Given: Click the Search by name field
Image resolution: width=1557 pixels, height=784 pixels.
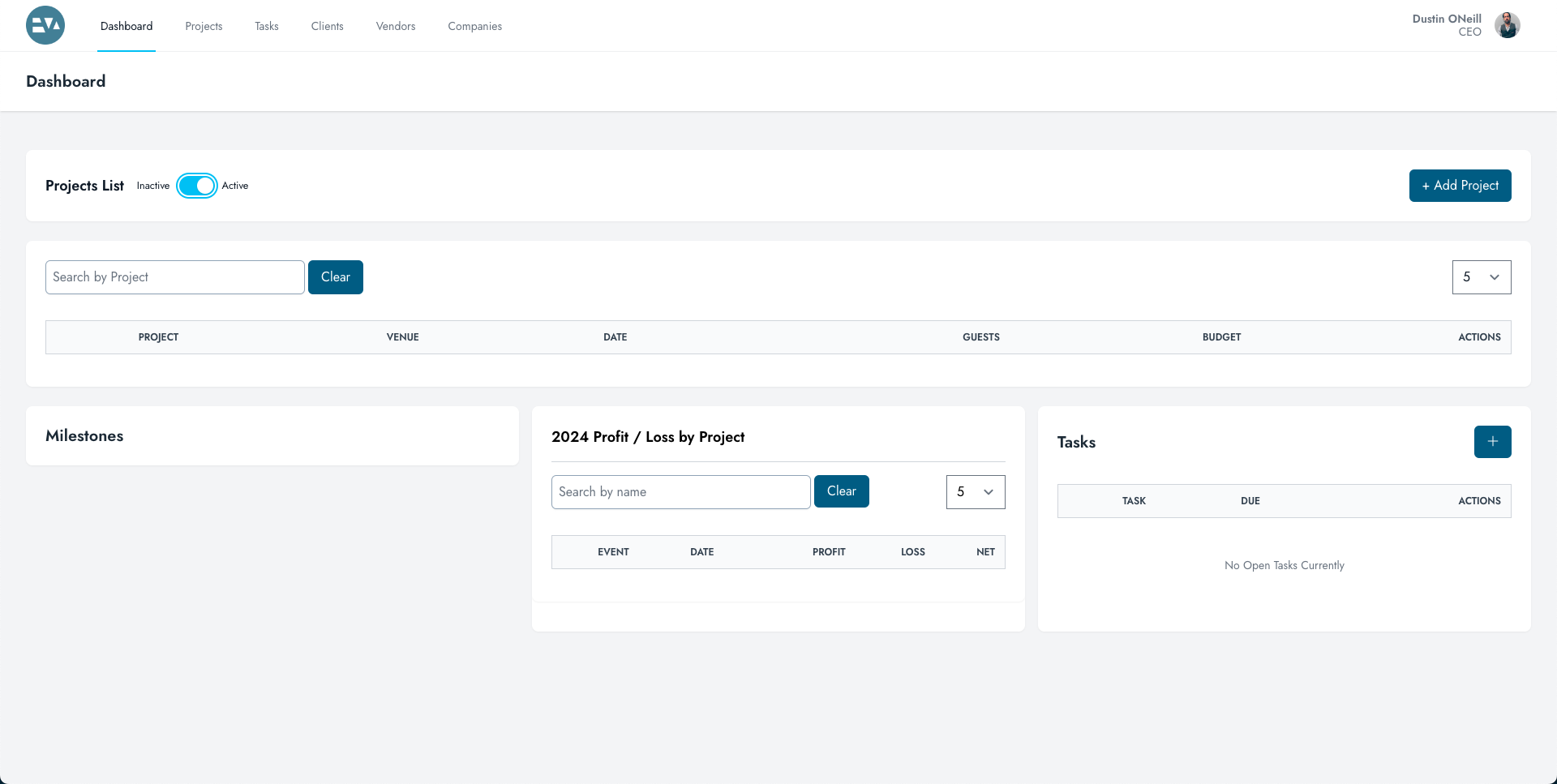Looking at the screenshot, I should [680, 492].
